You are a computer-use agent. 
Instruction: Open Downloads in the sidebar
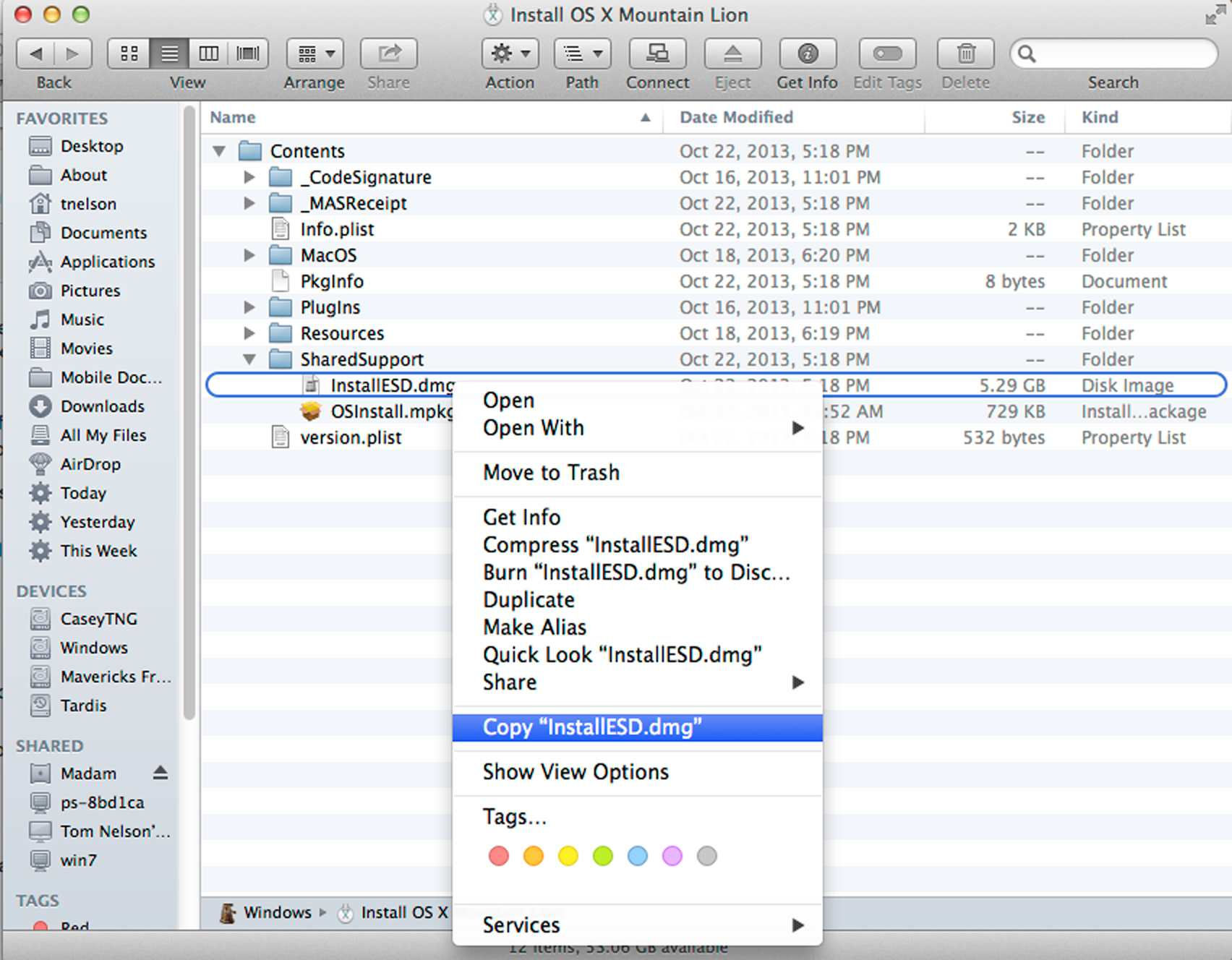(x=102, y=406)
